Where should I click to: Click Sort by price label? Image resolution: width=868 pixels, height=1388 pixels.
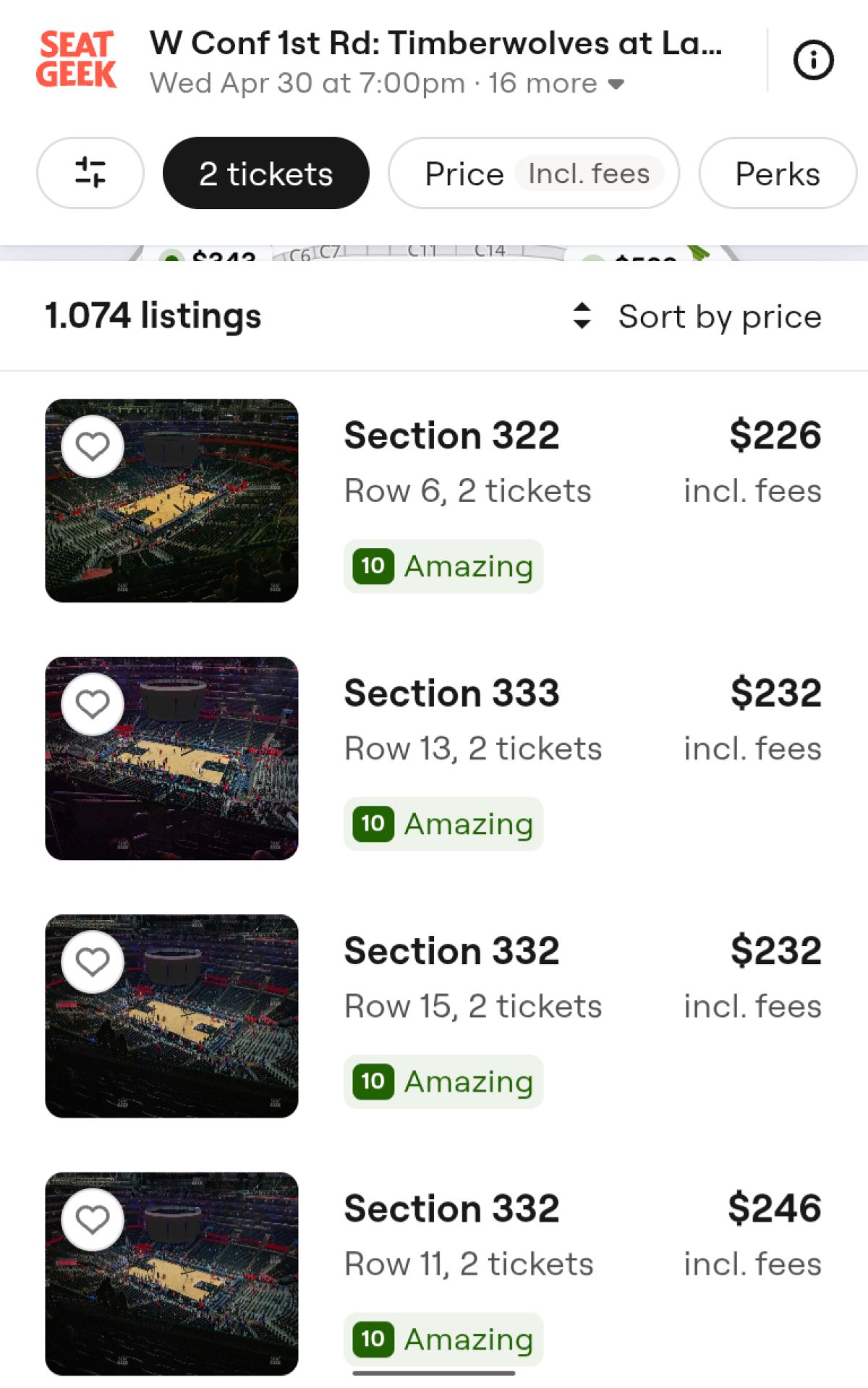pos(720,316)
